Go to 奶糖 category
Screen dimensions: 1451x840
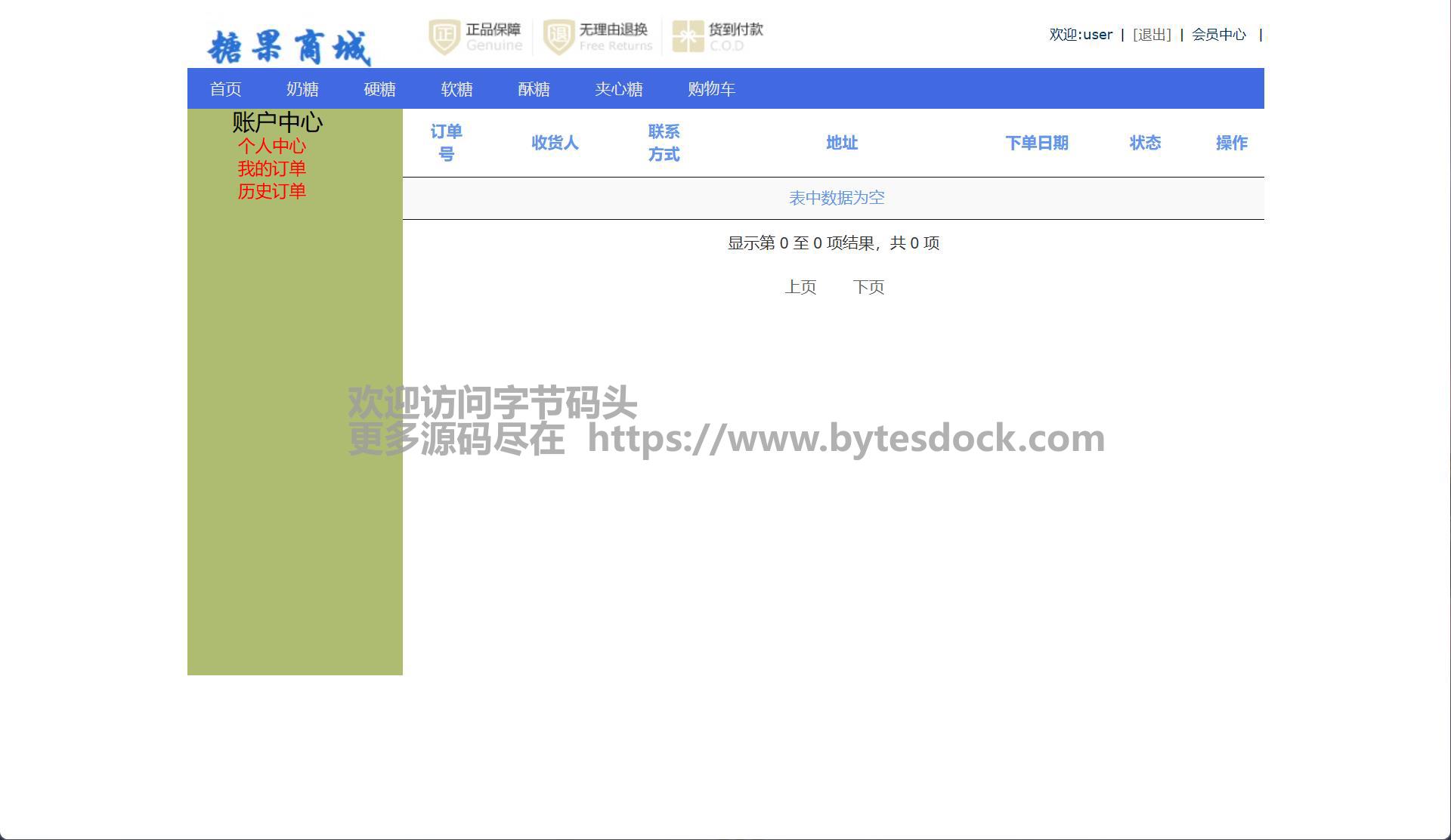click(x=302, y=89)
